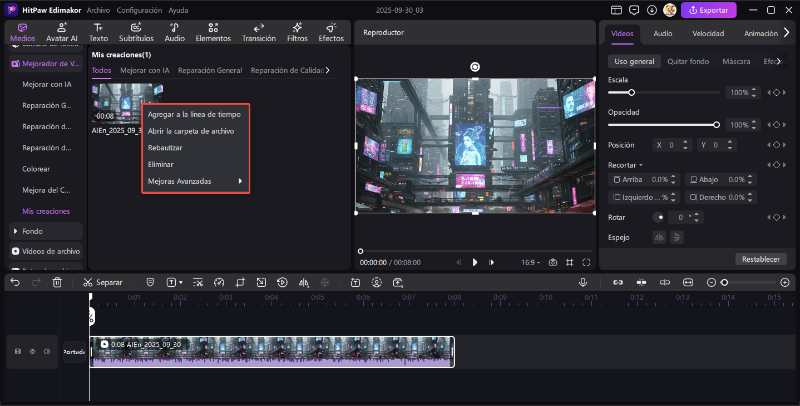Open the 16:9 aspect ratio dropdown
Viewport: 800px width, 406px height.
pyautogui.click(x=529, y=262)
